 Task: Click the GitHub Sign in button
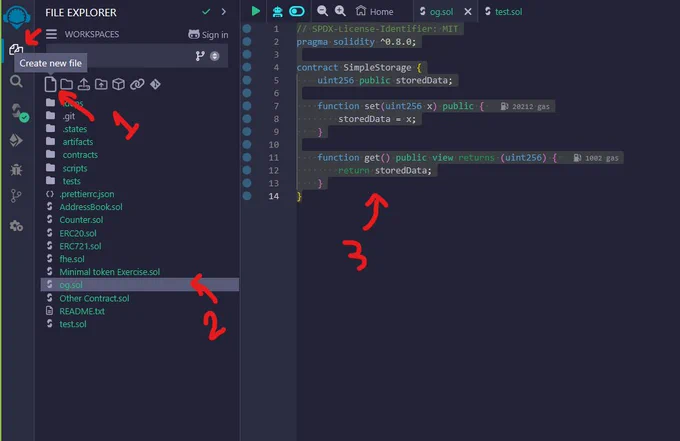click(x=208, y=35)
